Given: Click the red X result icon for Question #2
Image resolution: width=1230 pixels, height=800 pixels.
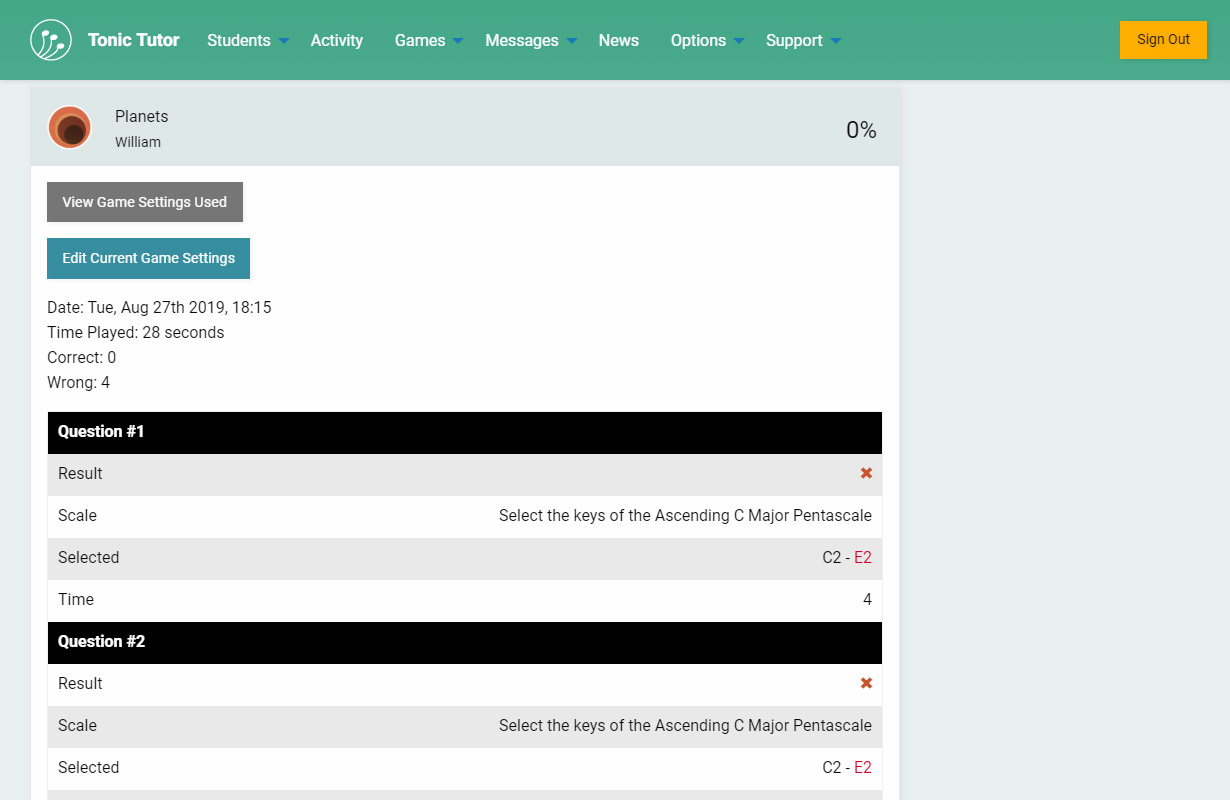Looking at the screenshot, I should click(866, 683).
